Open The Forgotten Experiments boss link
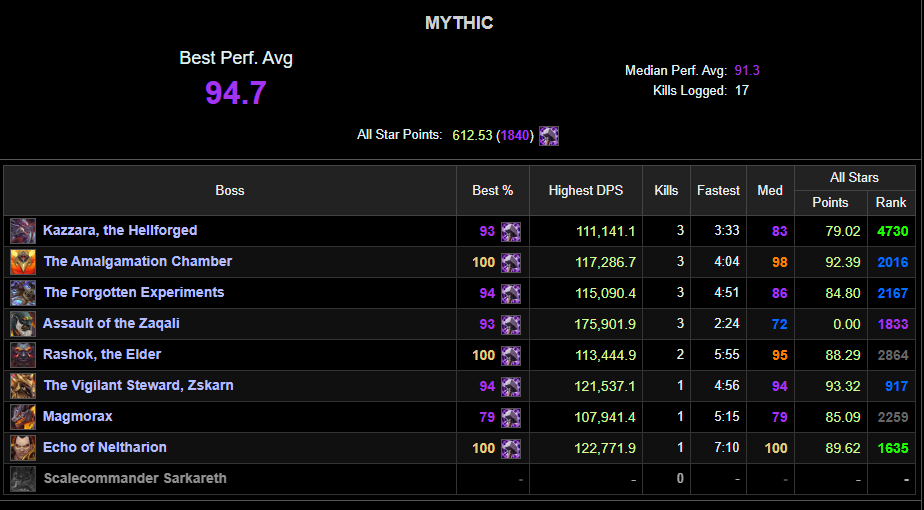 pos(133,293)
